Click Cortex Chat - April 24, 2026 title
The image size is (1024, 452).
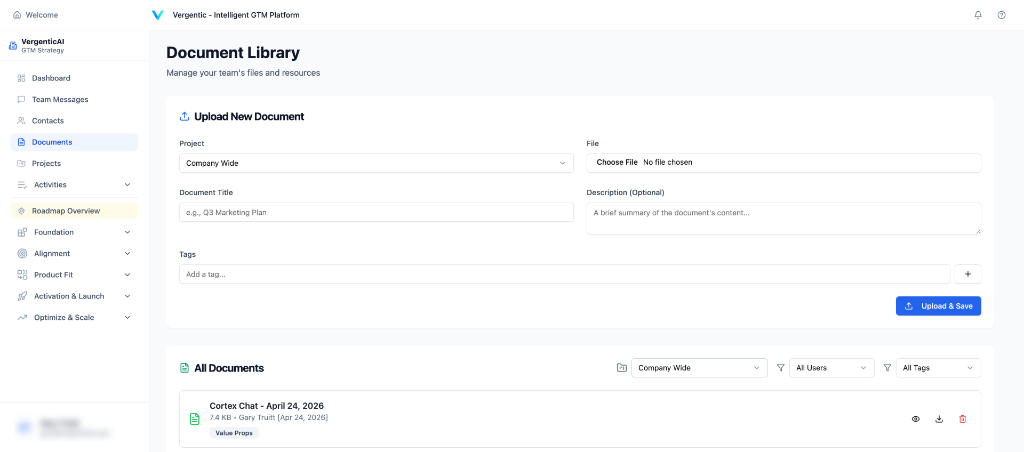coord(266,406)
